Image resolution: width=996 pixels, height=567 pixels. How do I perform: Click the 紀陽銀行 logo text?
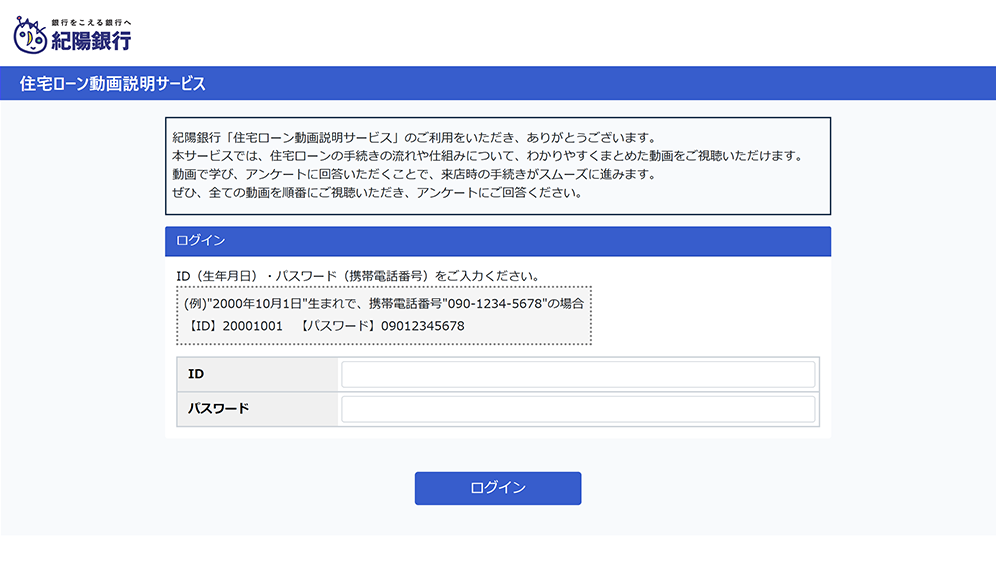coord(91,41)
